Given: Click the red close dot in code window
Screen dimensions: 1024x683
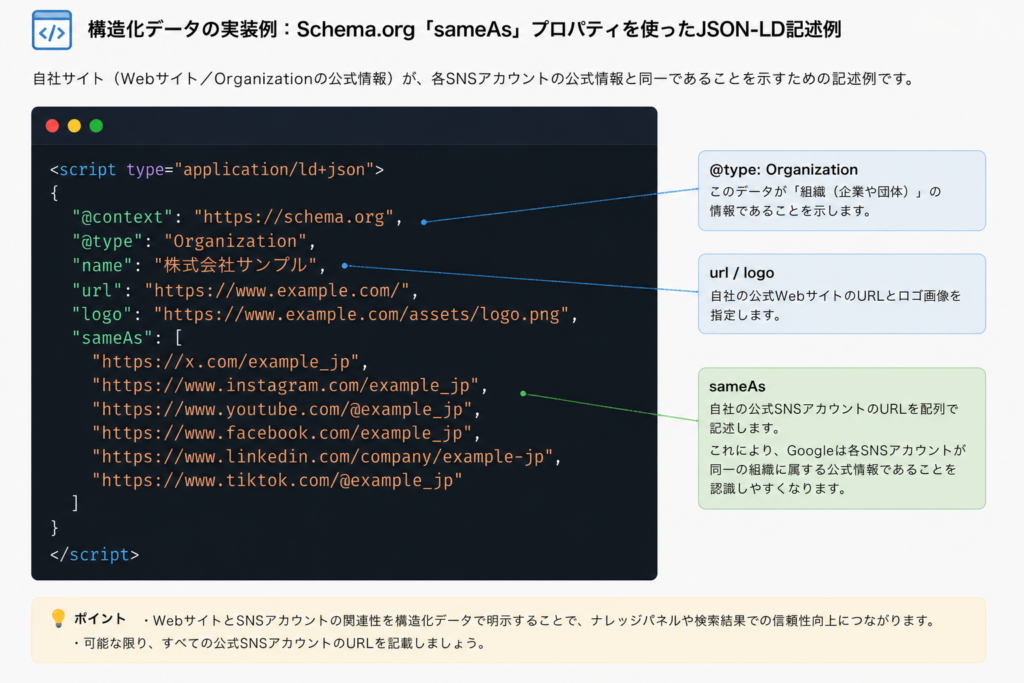Looking at the screenshot, I should click(52, 126).
